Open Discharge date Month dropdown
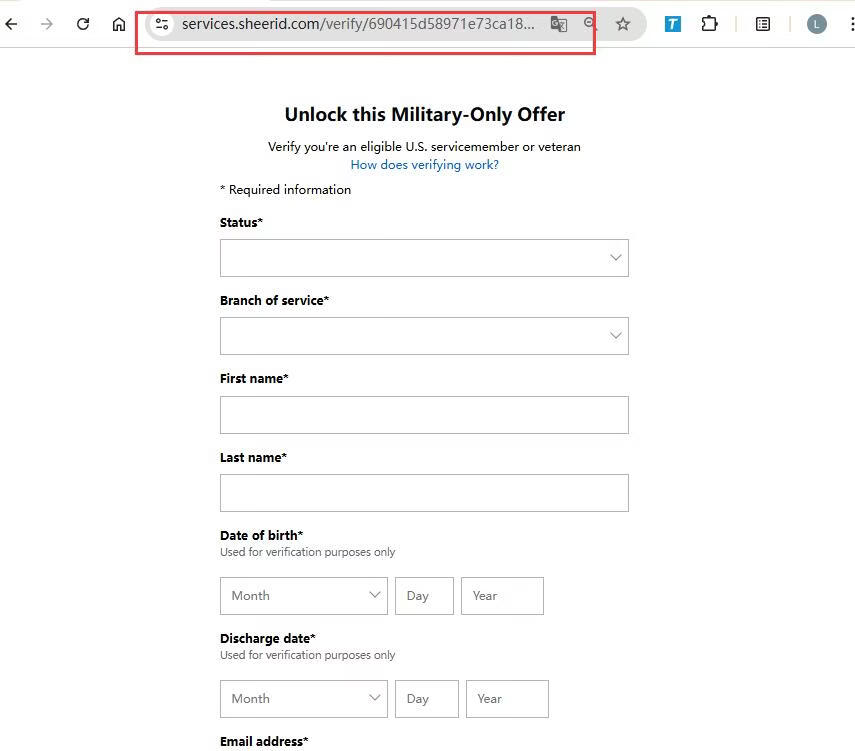This screenshot has height=751, width=855. (x=304, y=699)
